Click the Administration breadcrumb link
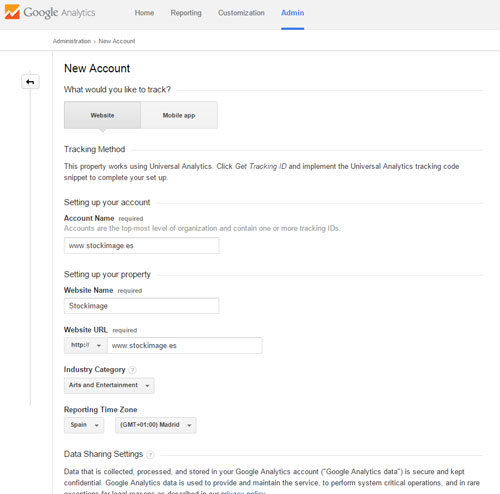Viewport: 500px width, 494px height. pyautogui.click(x=72, y=41)
